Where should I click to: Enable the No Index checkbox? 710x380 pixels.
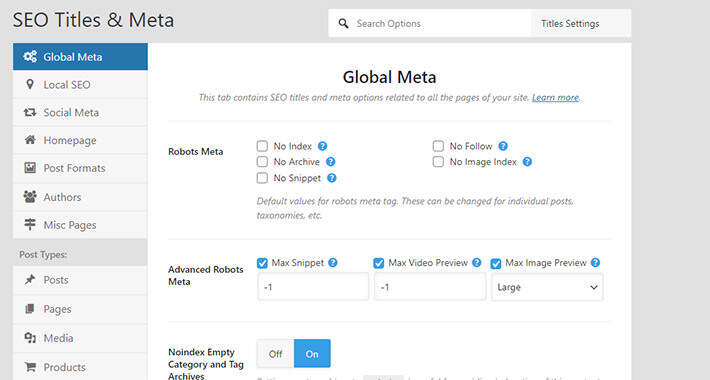[x=262, y=146]
